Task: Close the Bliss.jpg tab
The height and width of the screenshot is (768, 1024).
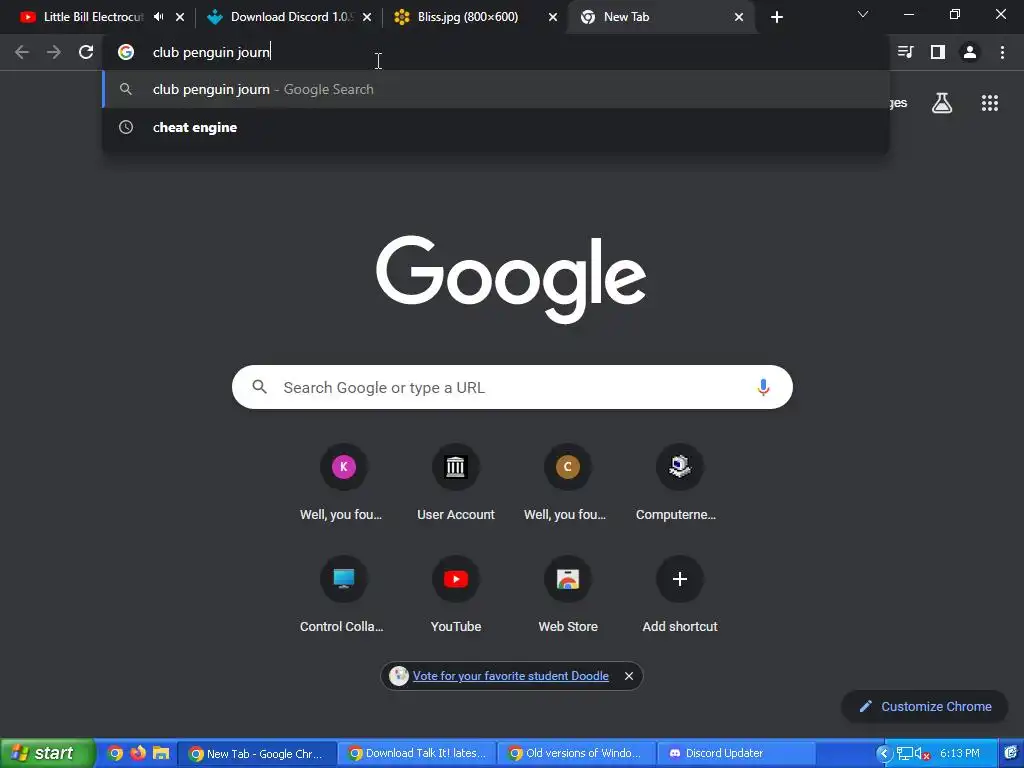Action: point(553,17)
